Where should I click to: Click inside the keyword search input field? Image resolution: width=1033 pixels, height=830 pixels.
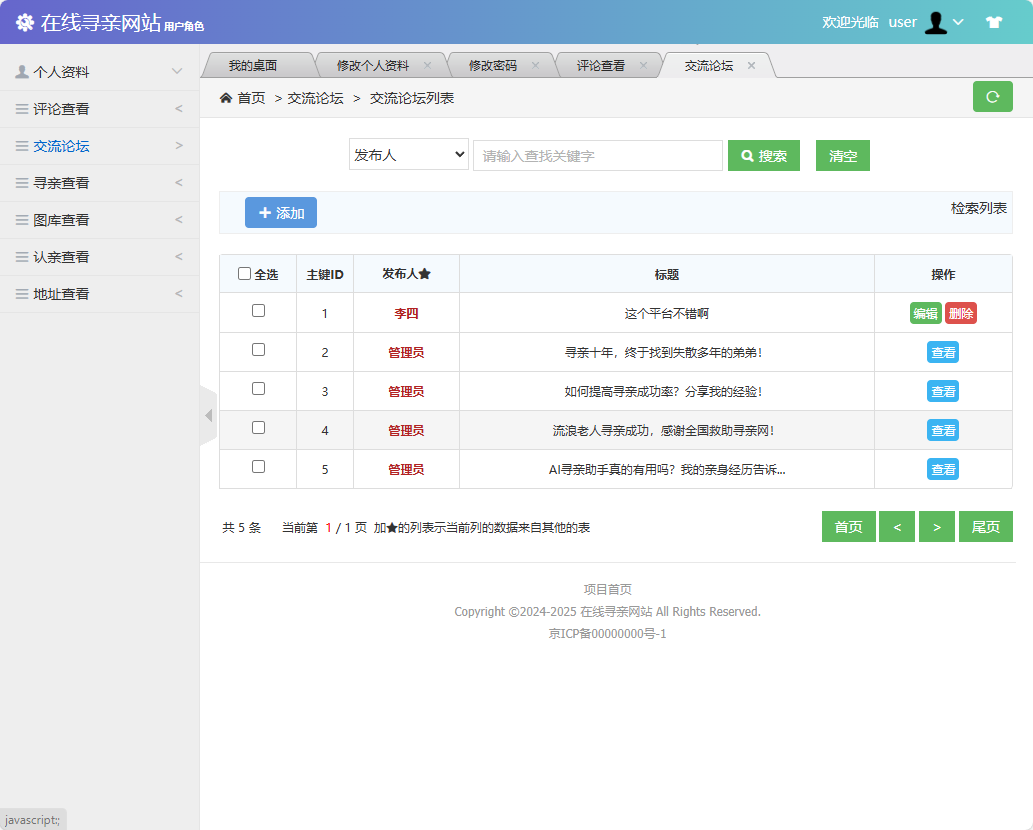click(597, 155)
